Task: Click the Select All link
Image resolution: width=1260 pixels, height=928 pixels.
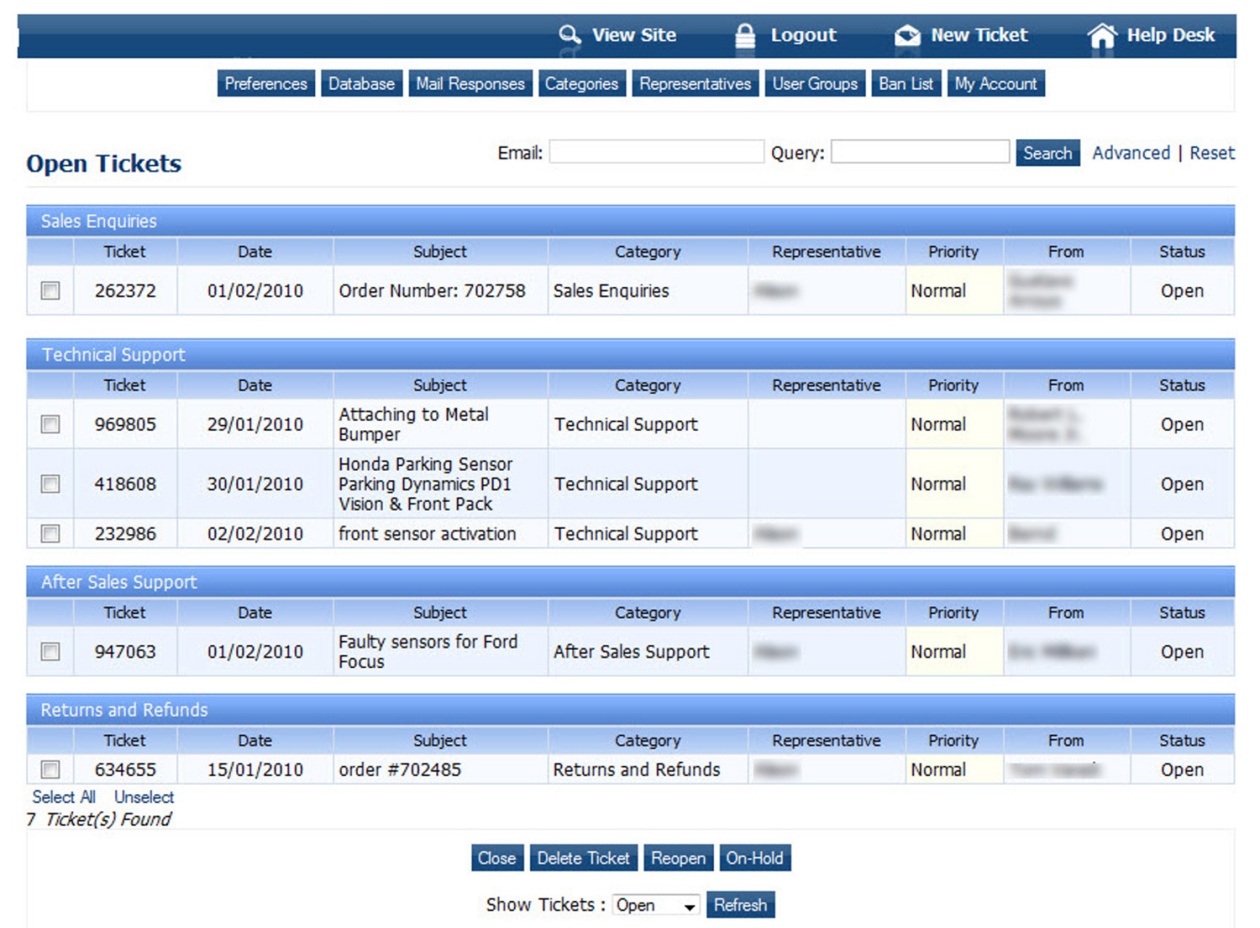Action: click(x=64, y=797)
